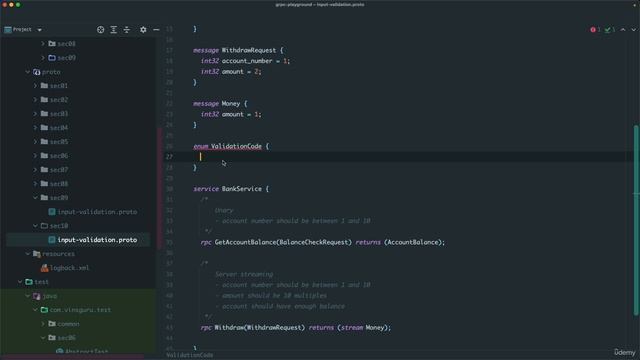Click the ValidationCode breadcrumb at the bottom
The image size is (640, 360).
point(189,355)
